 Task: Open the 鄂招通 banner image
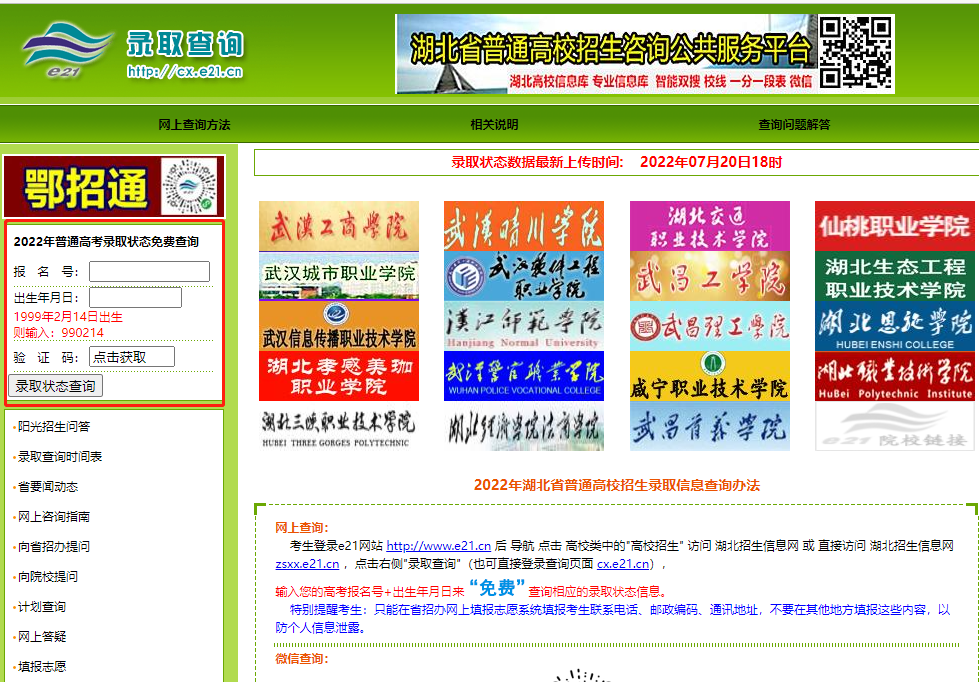pos(113,186)
